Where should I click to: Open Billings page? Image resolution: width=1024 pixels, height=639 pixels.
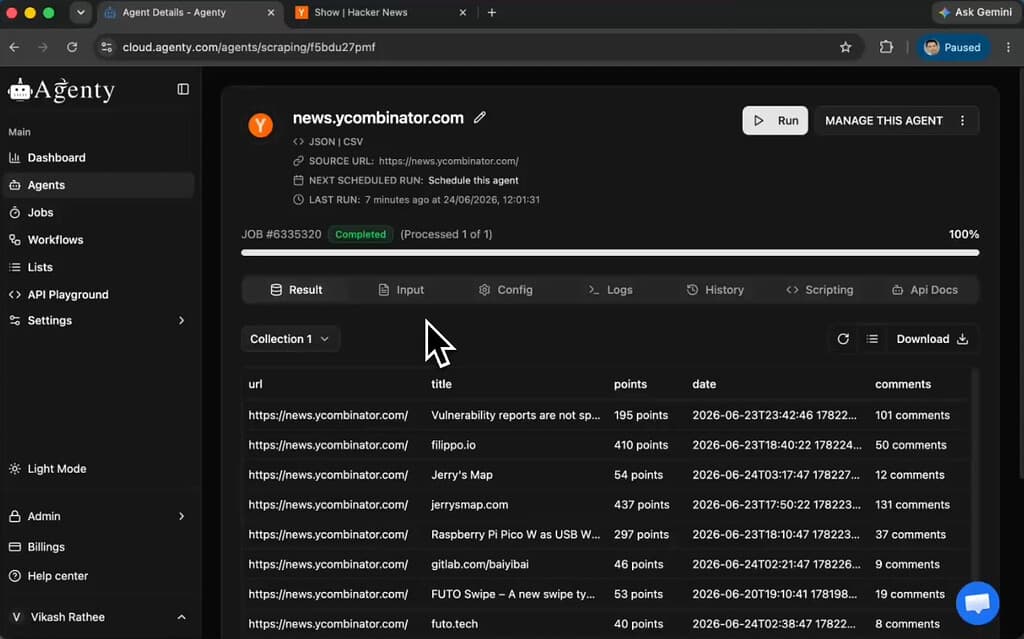[99, 547]
